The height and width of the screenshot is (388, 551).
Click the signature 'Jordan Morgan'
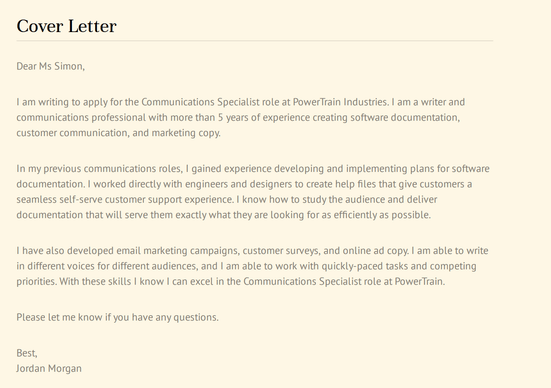click(49, 368)
